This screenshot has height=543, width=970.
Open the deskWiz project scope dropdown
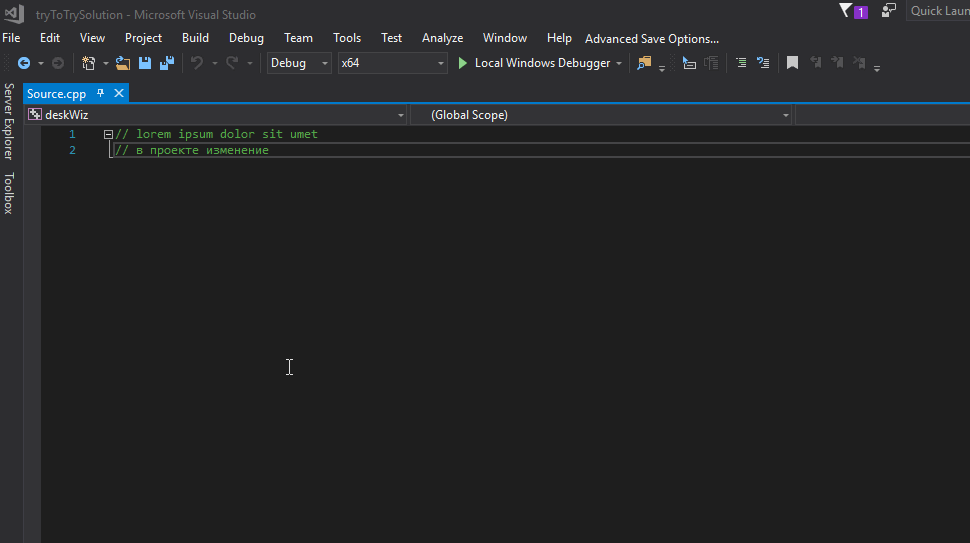(x=215, y=115)
